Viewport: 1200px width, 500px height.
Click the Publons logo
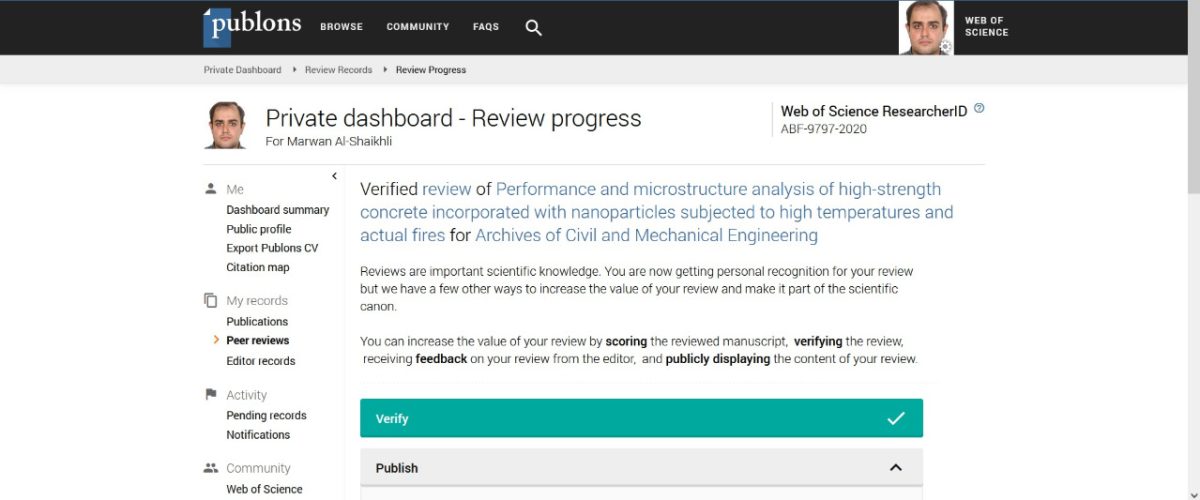click(252, 26)
